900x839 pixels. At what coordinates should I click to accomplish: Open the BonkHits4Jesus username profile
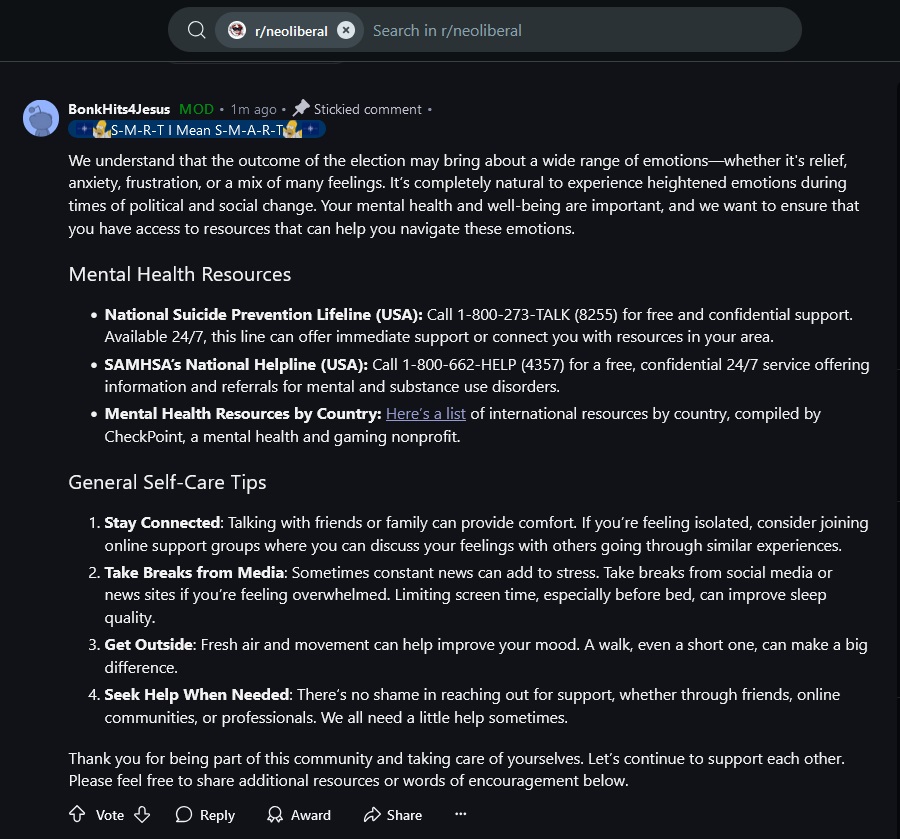pyautogui.click(x=119, y=109)
